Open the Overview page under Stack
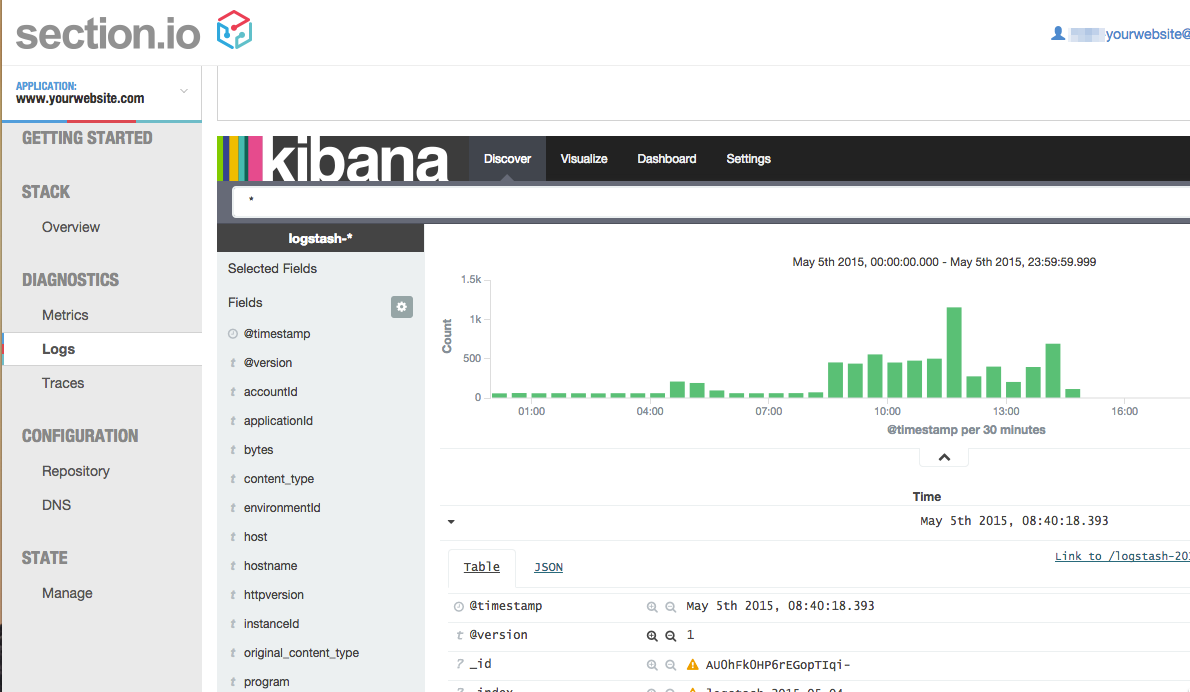Screen dimensions: 1190x692 click(x=71, y=227)
